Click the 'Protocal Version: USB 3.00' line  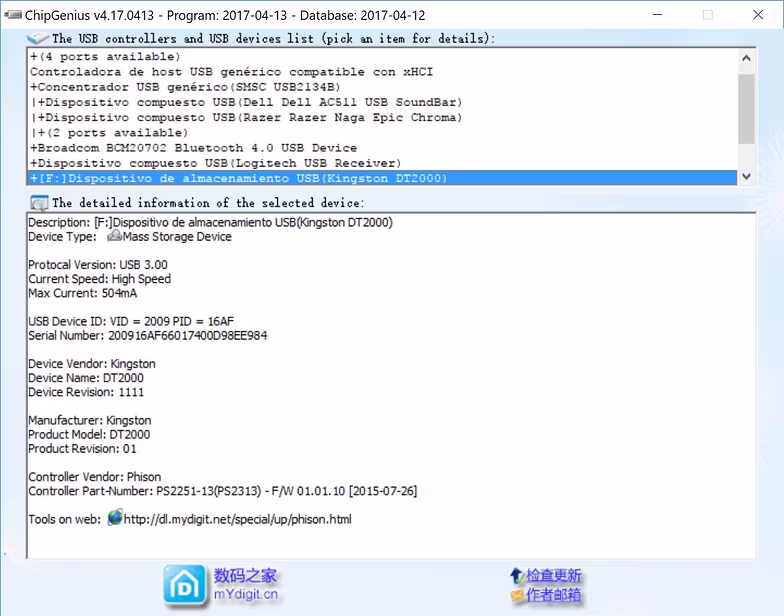click(98, 264)
